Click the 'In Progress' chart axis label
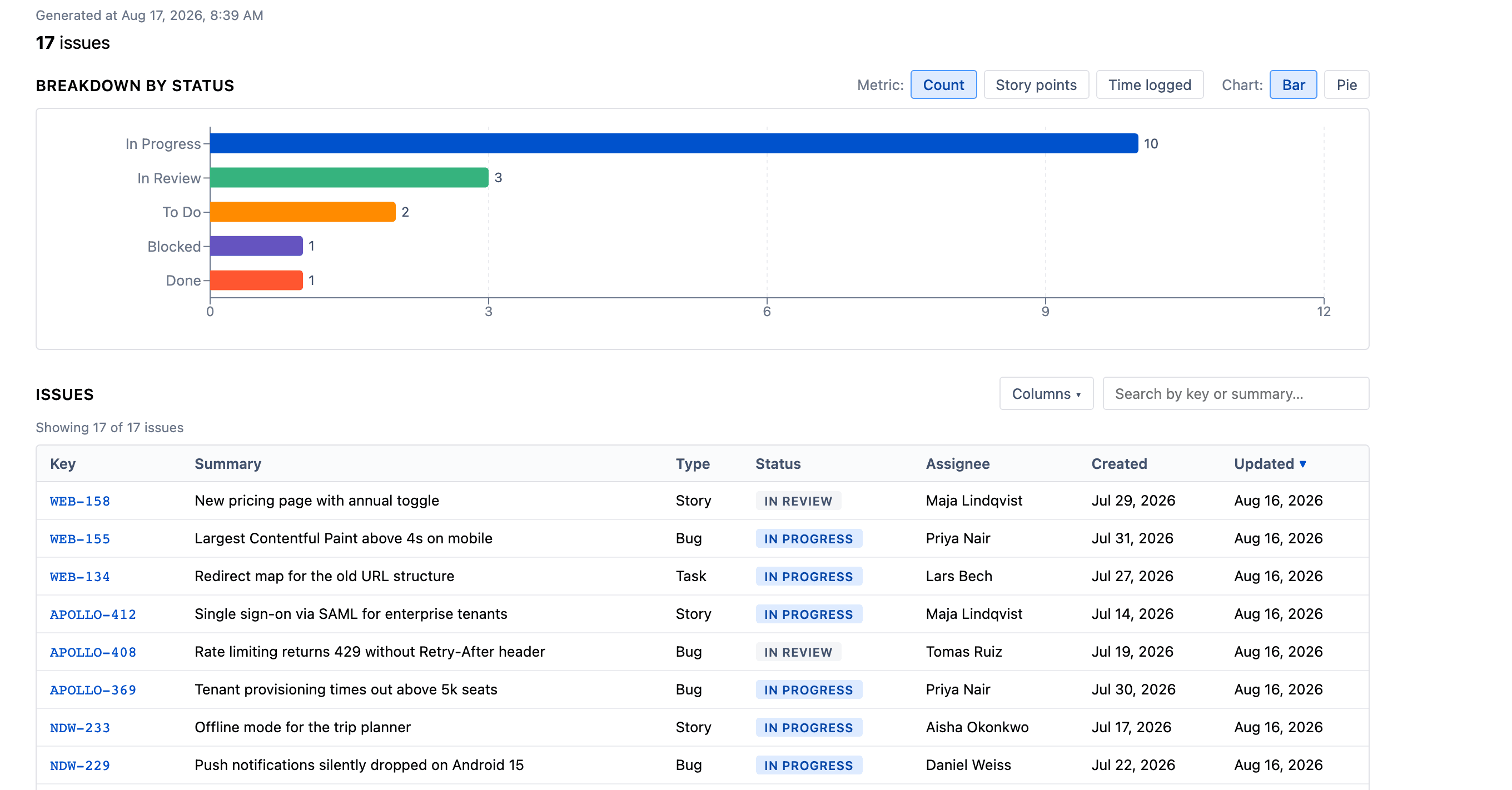 (x=163, y=144)
